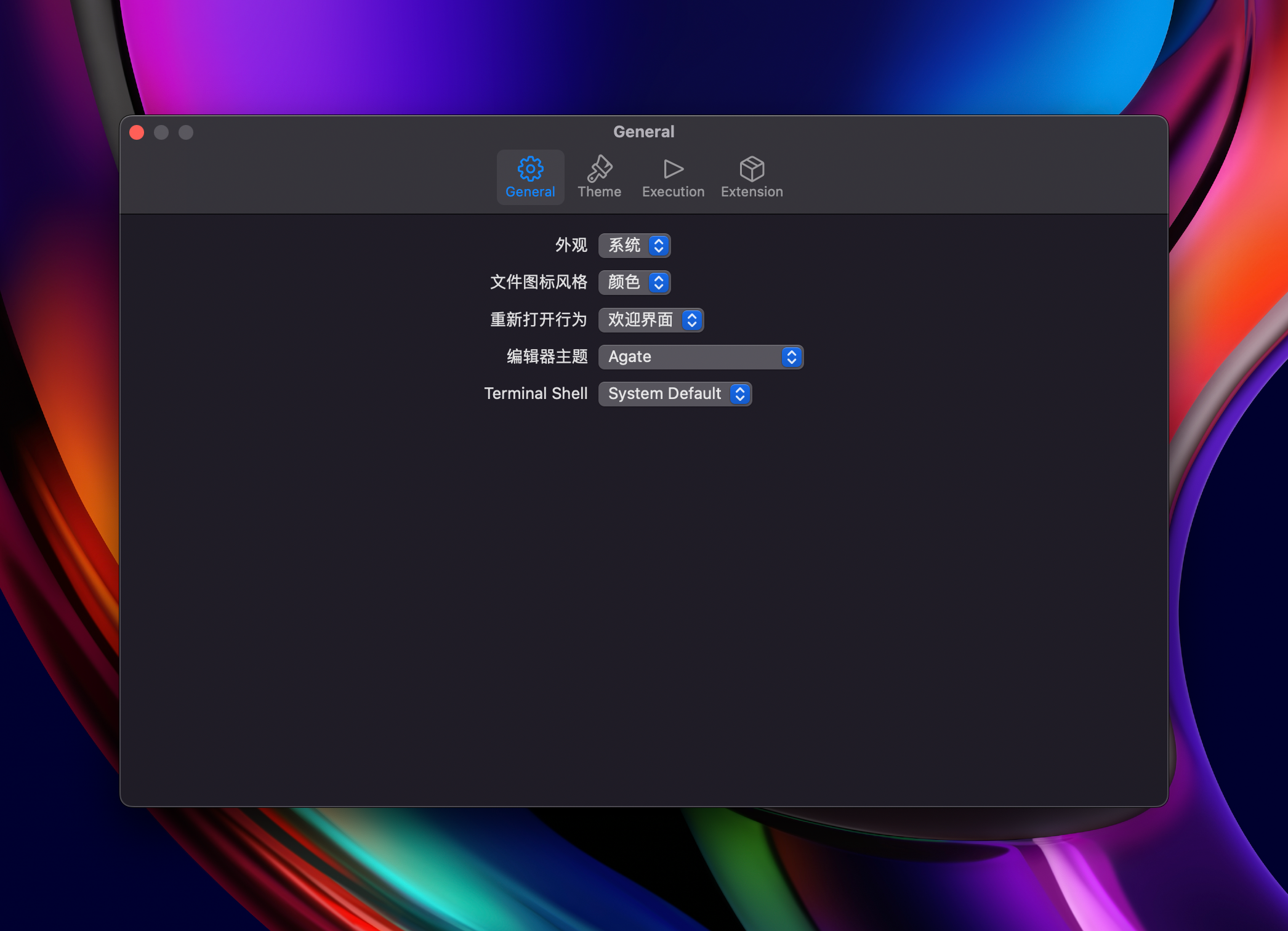1288x931 pixels.
Task: Open the Extension cube icon
Action: tap(752, 168)
